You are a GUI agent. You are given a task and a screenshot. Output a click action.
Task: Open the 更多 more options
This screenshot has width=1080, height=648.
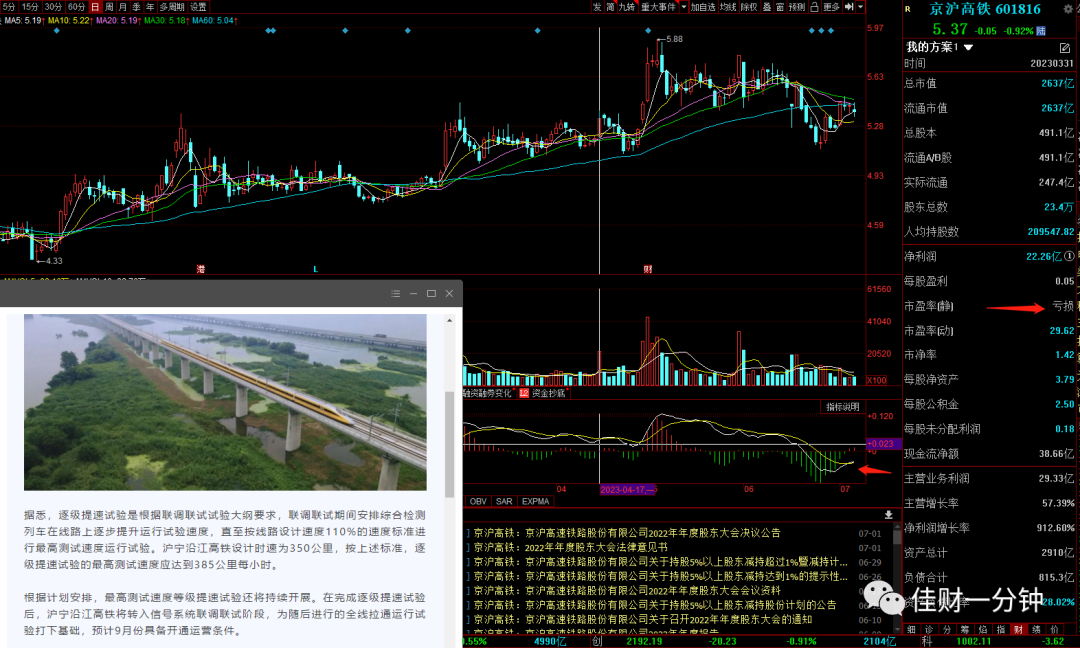pyautogui.click(x=831, y=6)
